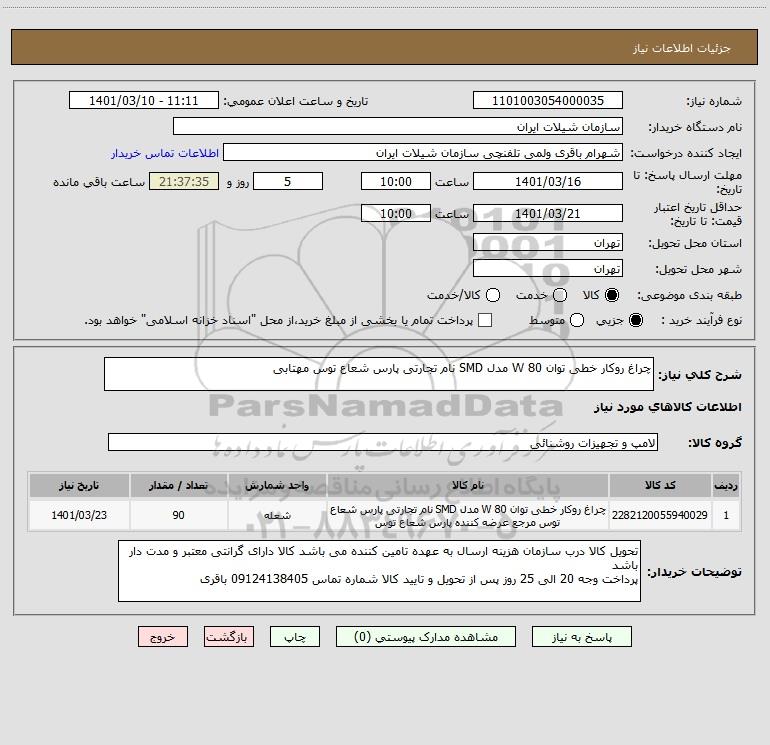Click the price validity time 10:00 field
The image size is (770, 745).
(396, 214)
